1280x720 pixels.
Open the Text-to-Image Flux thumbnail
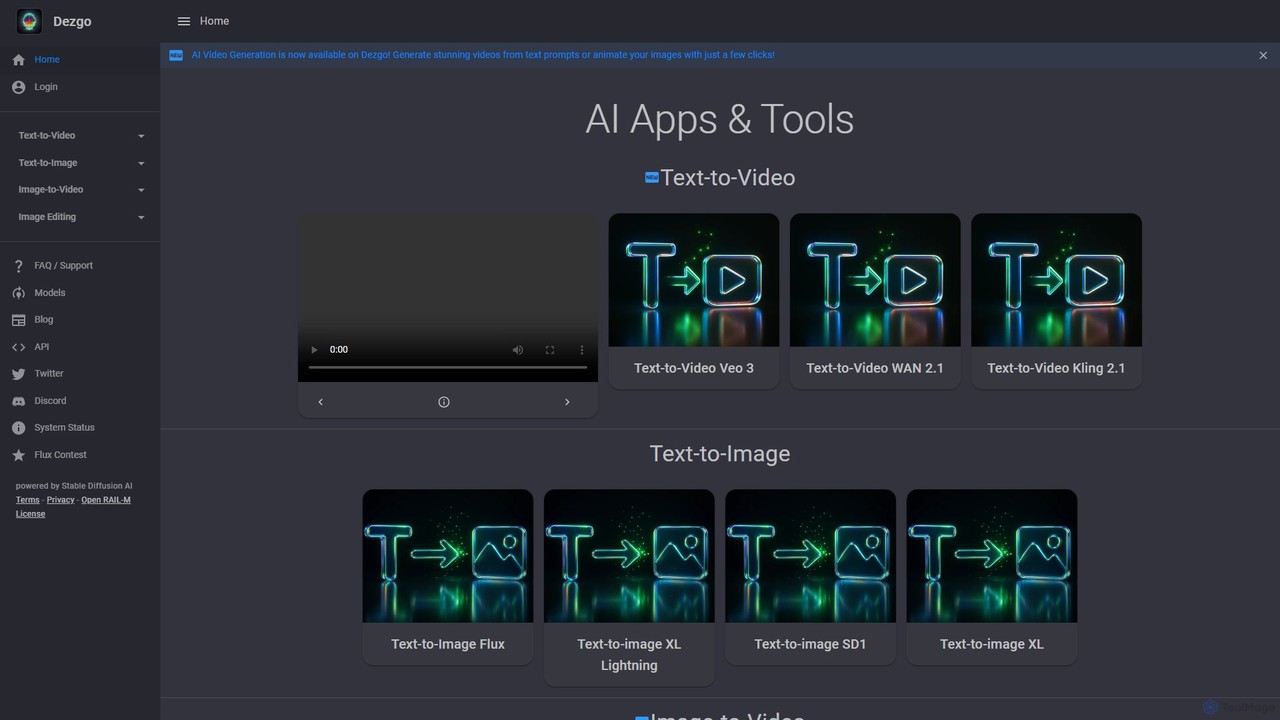448,556
